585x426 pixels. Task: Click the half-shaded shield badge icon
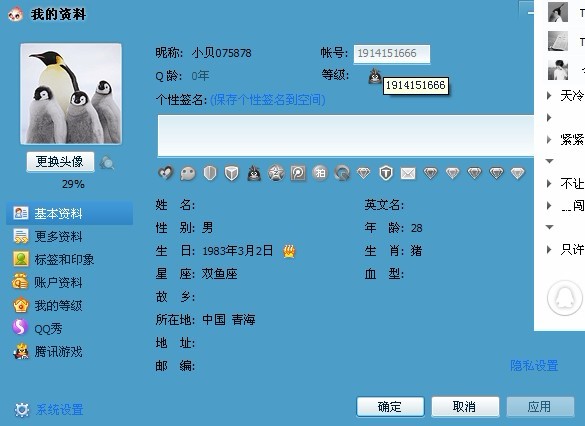pos(210,173)
